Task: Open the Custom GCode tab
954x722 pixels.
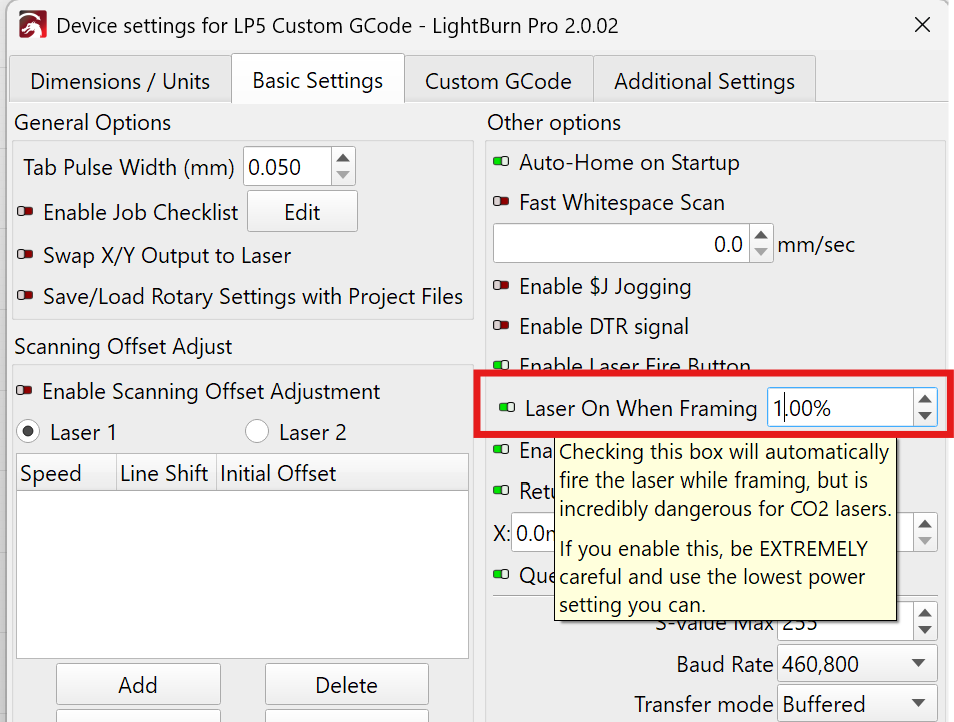Action: 498,81
